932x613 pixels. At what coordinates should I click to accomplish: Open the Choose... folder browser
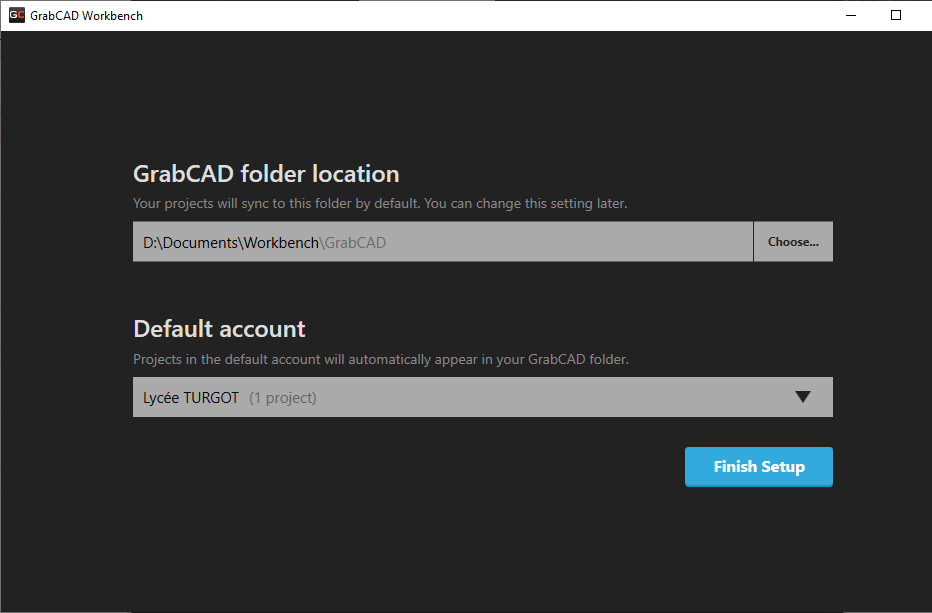click(x=793, y=241)
